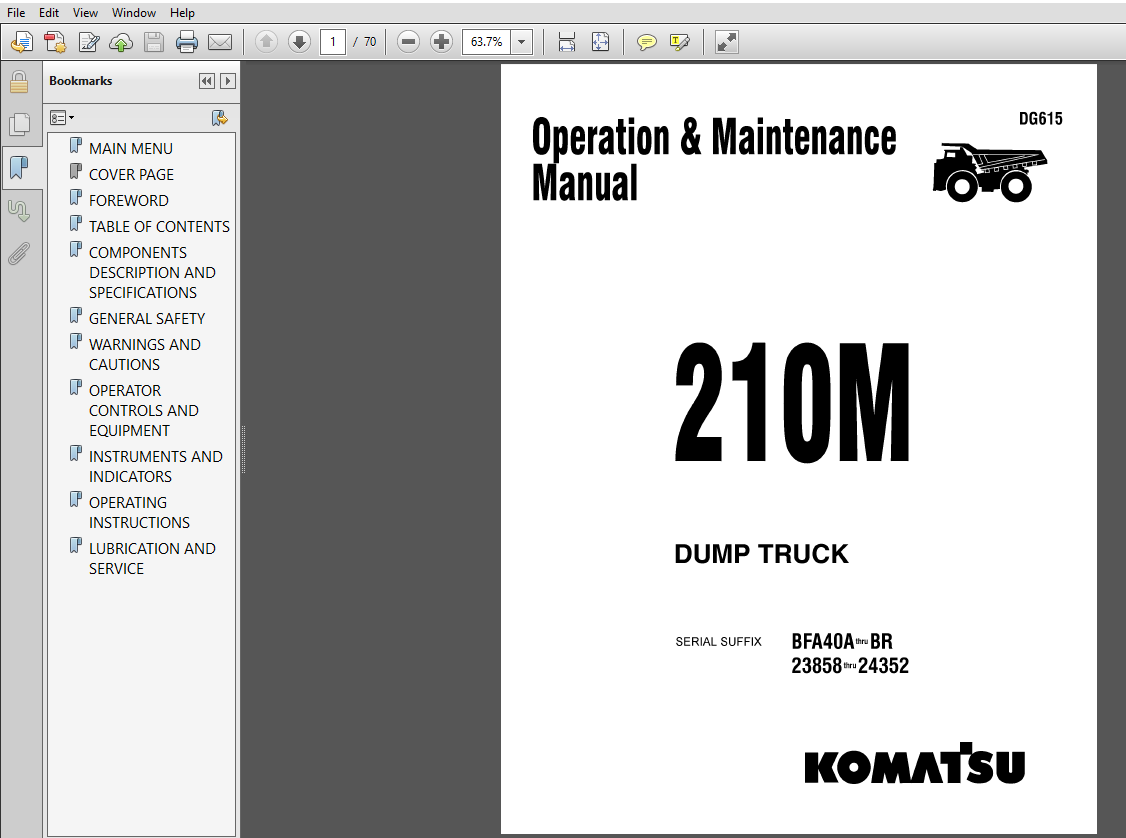1126x838 pixels.
Task: Jump to the COVER PAGE bookmark
Action: coord(131,174)
